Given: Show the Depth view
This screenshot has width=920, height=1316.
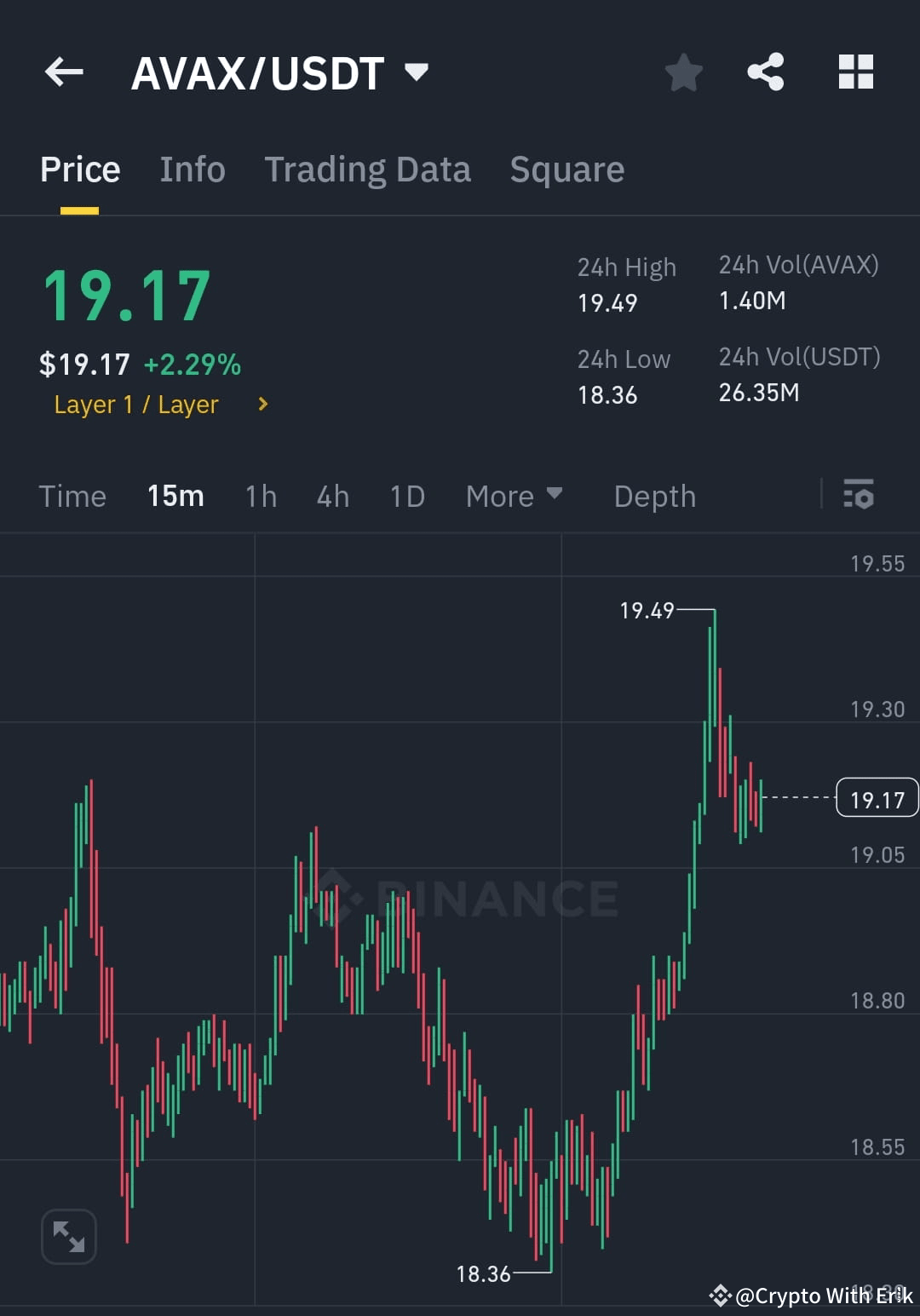Looking at the screenshot, I should [x=654, y=496].
